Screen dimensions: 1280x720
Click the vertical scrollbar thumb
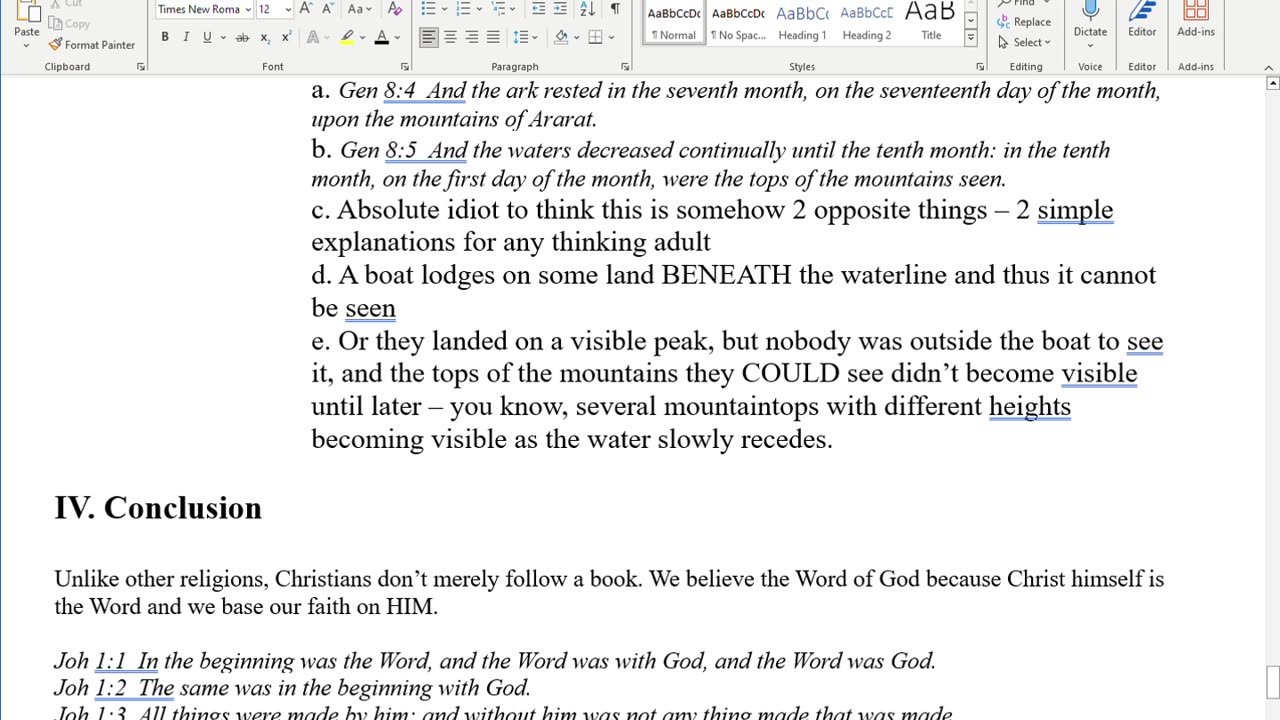click(1272, 682)
